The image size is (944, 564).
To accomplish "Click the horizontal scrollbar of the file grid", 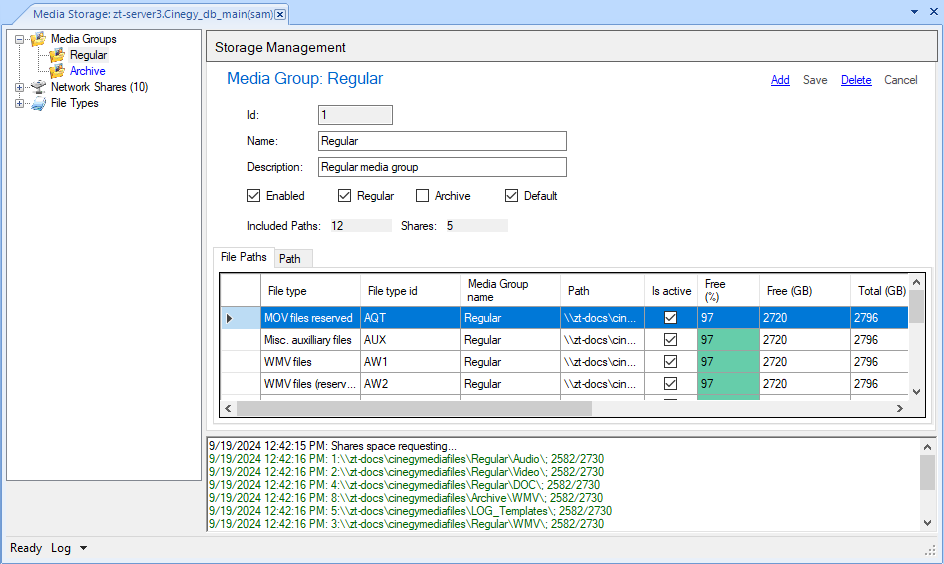I will point(413,408).
